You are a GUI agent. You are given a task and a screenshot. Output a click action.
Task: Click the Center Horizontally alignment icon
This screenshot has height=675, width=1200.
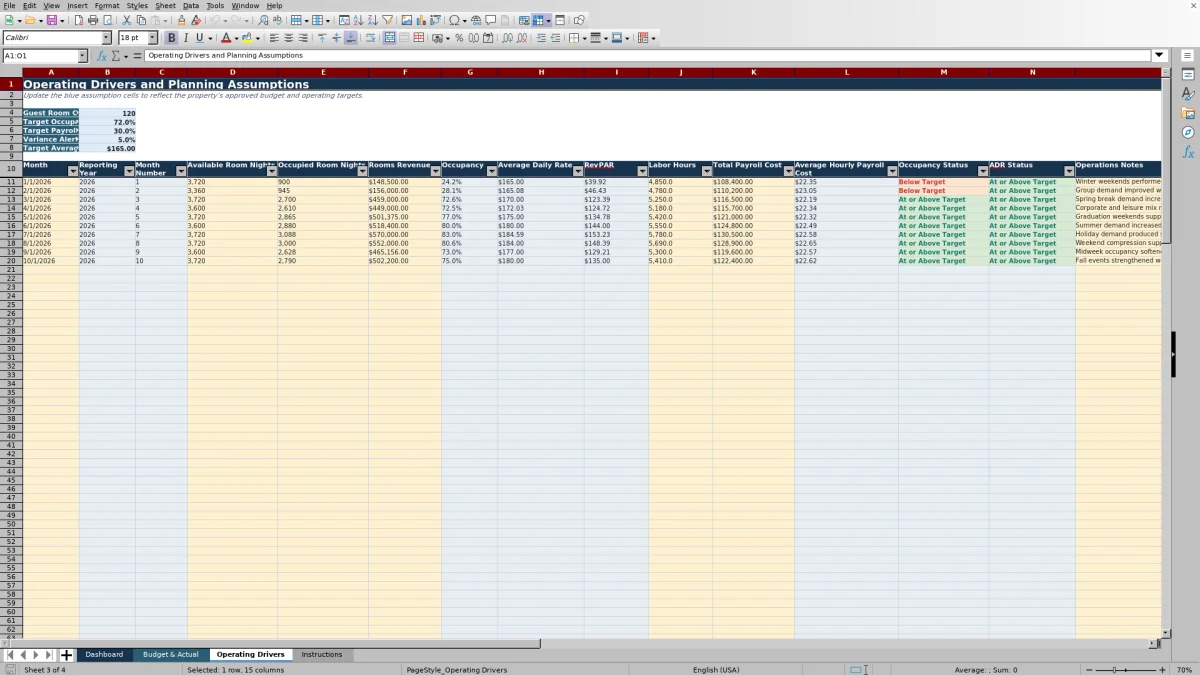tap(288, 38)
